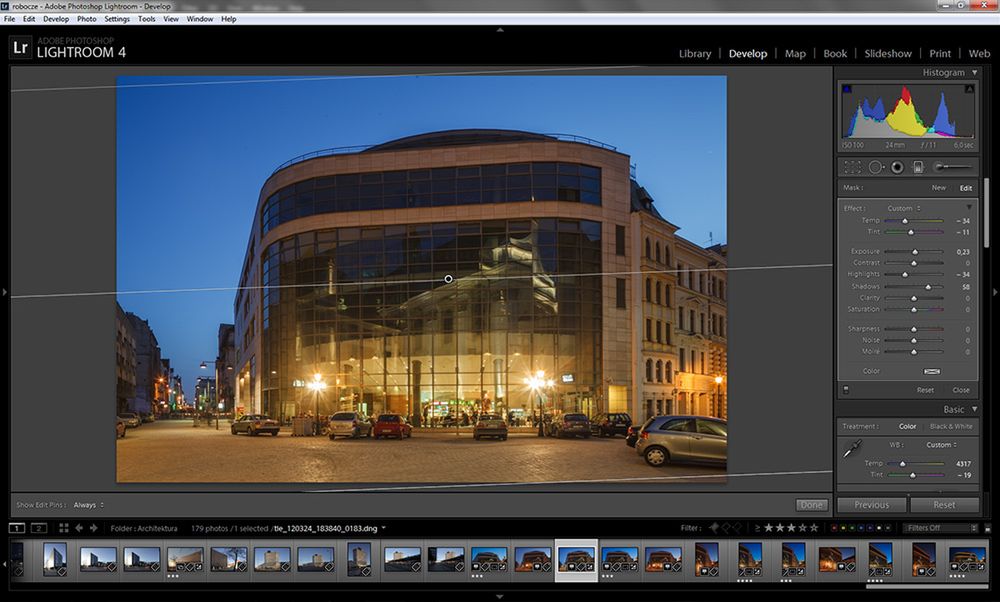
Task: Pick the White Balance Selector eyedropper
Action: [x=852, y=450]
